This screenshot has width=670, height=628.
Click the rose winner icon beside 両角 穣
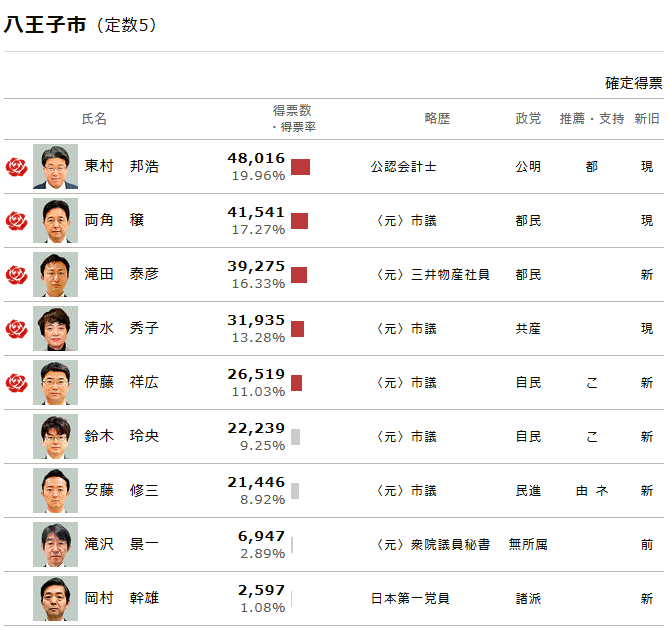(x=16, y=221)
